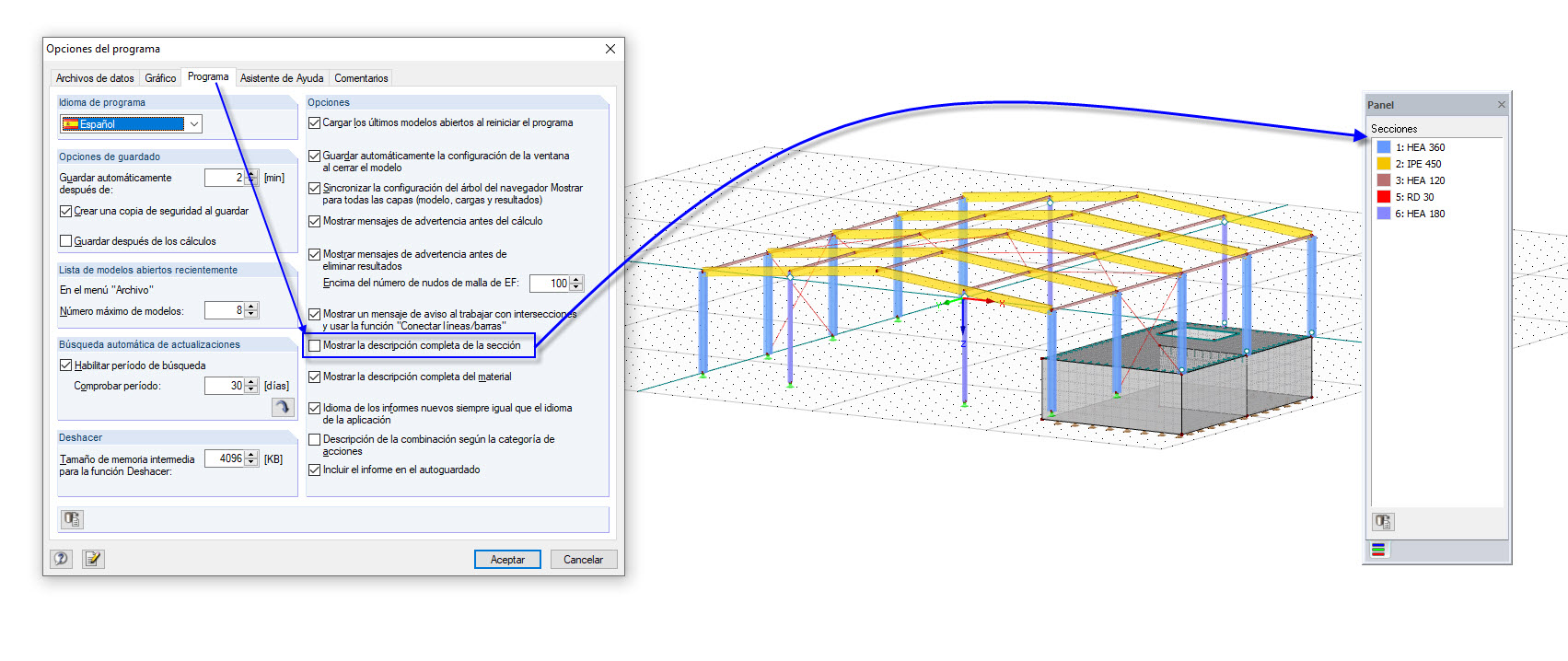Image resolution: width=1568 pixels, height=661 pixels.
Task: Toggle Idioma de los informes nuevos checkbox
Action: click(315, 408)
